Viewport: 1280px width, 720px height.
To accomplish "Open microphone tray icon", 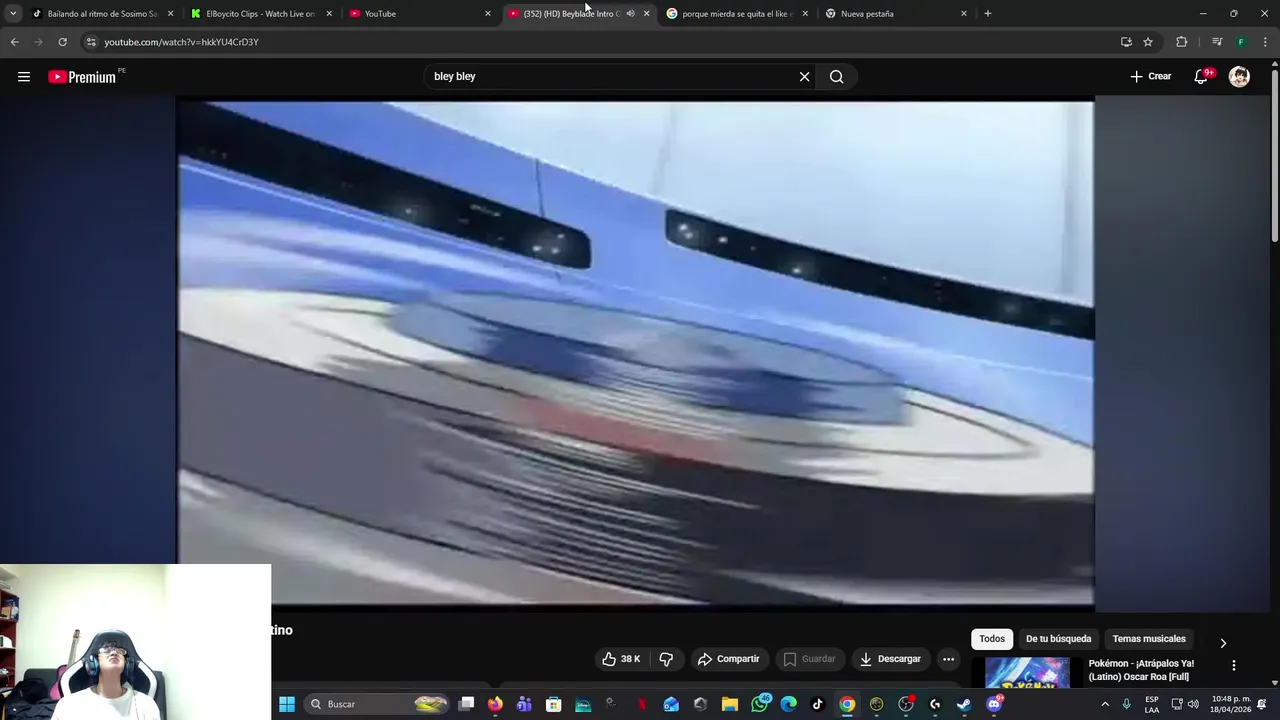I will point(1127,704).
